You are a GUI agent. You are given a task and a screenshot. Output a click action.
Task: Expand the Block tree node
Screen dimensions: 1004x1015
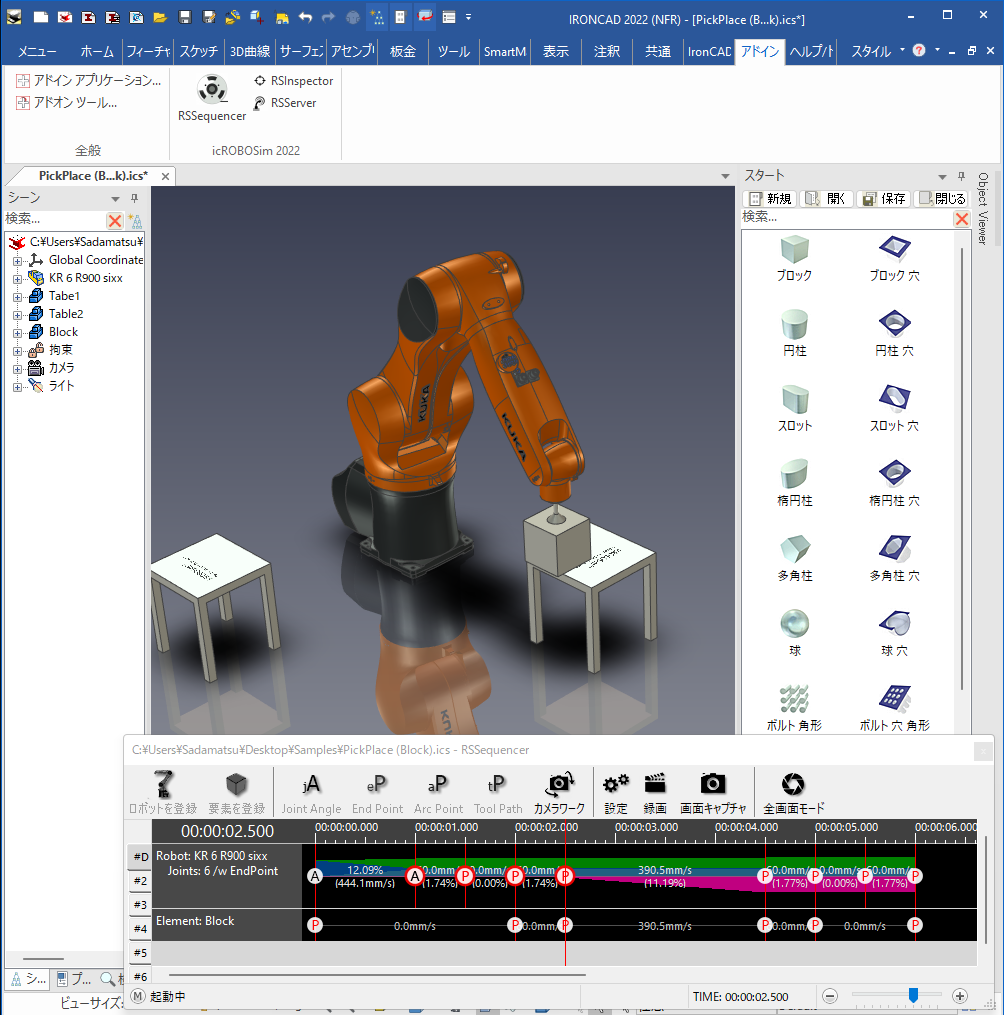coord(17,332)
